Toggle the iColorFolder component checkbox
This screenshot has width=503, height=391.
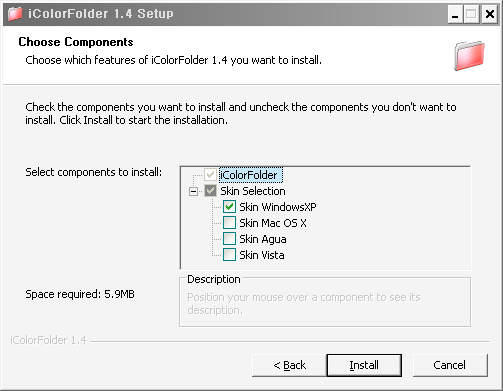(x=210, y=175)
